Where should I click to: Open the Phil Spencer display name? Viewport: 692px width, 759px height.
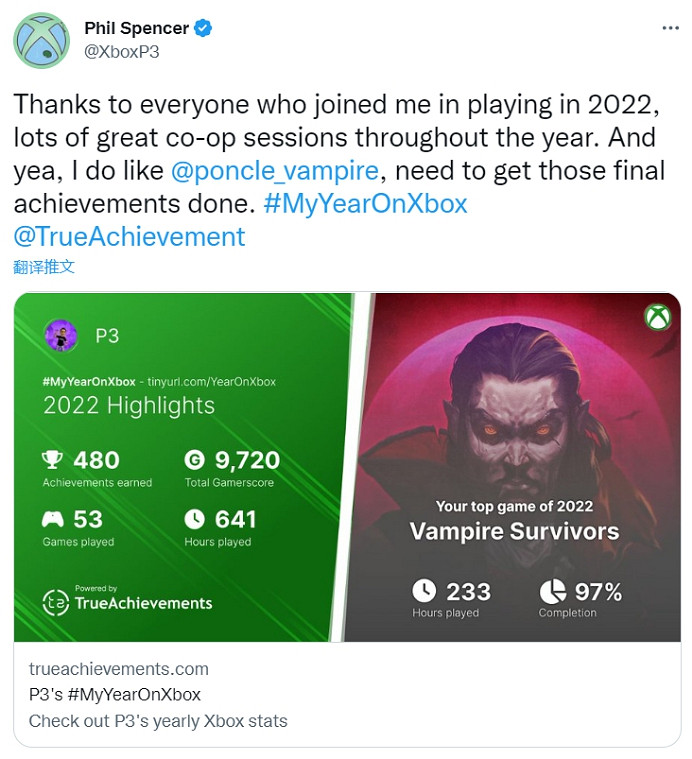[x=137, y=28]
